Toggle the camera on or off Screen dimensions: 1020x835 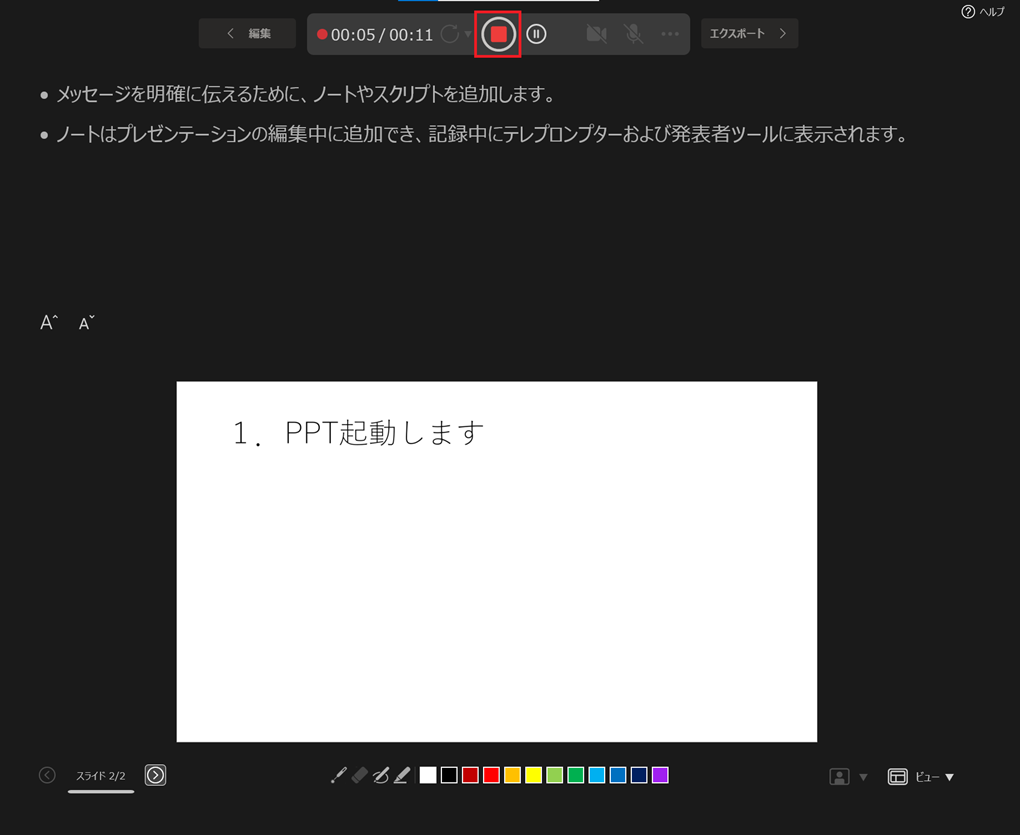point(596,34)
